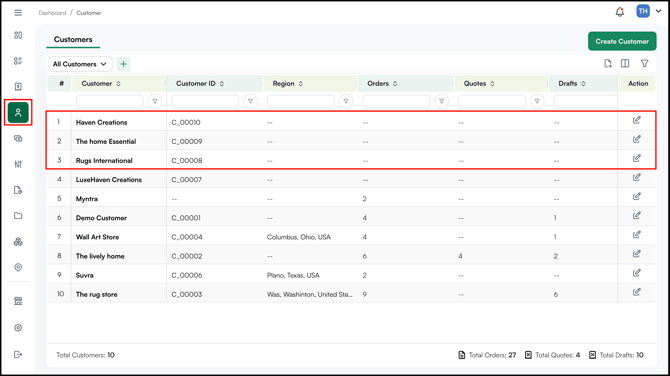Select the Wall Art Store name
The image size is (670, 376).
[x=97, y=237]
